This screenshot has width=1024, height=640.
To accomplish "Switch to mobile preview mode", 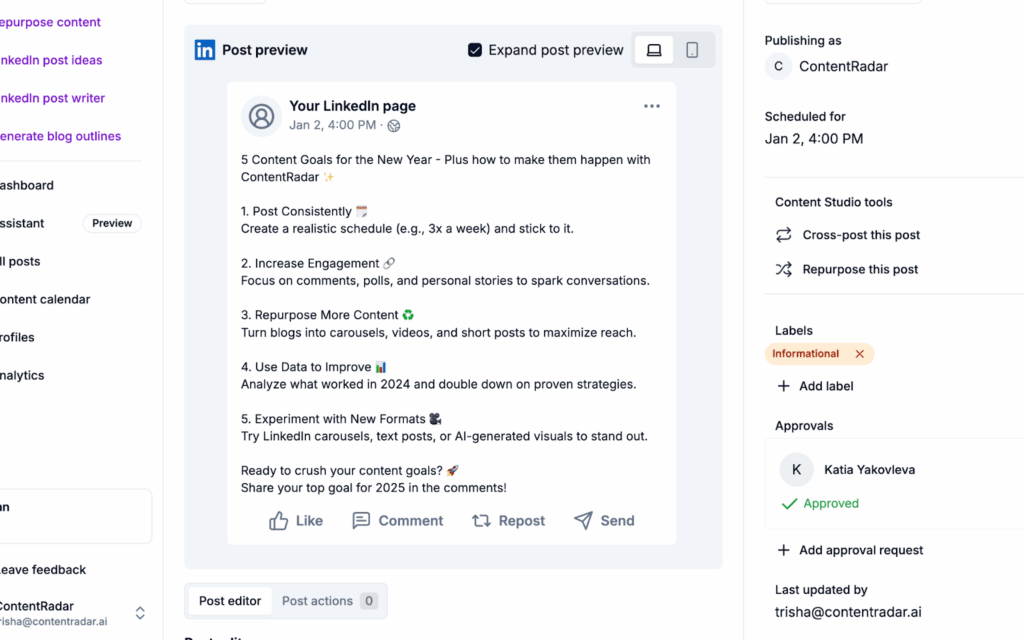I will point(692,50).
